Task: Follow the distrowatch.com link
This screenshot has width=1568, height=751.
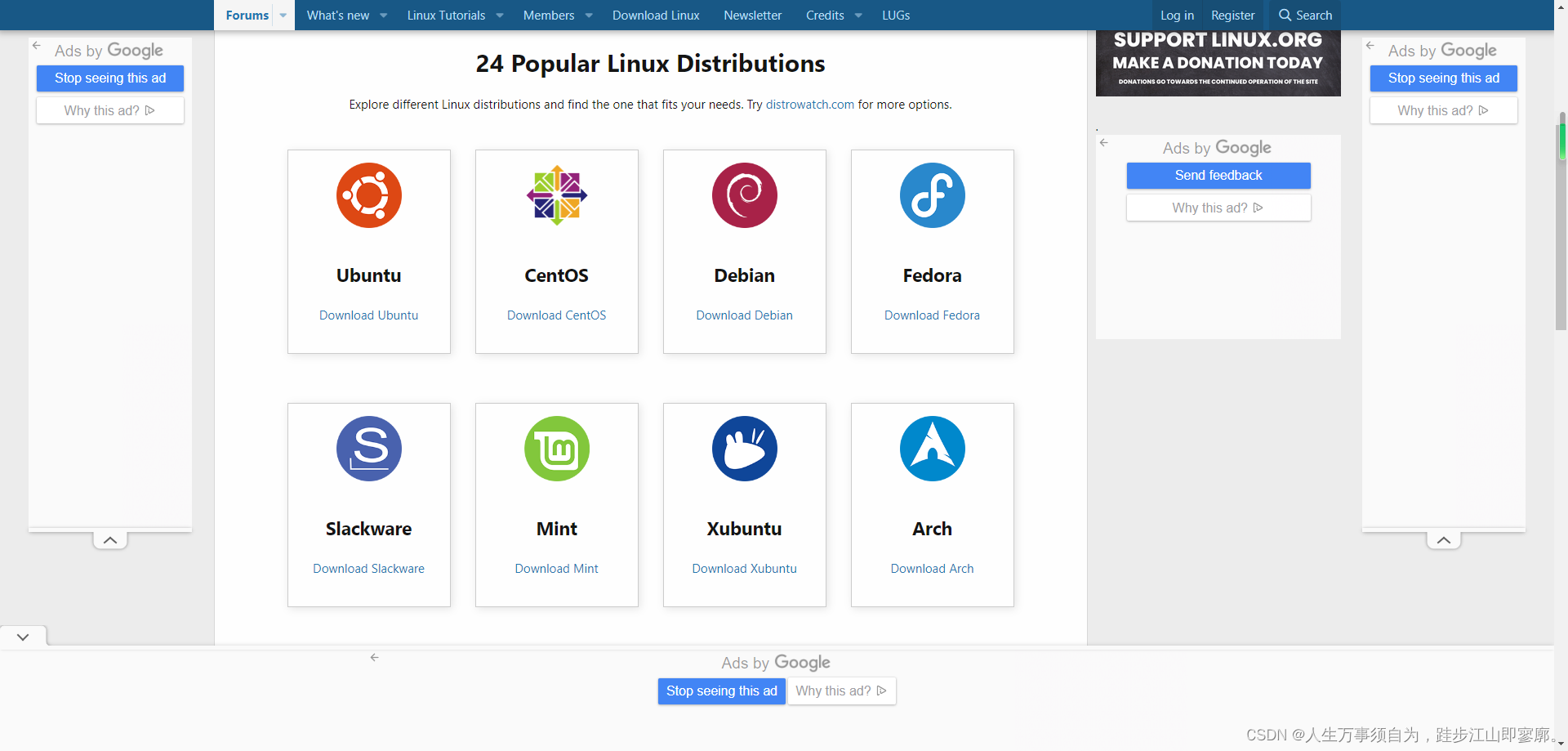Action: (x=809, y=105)
